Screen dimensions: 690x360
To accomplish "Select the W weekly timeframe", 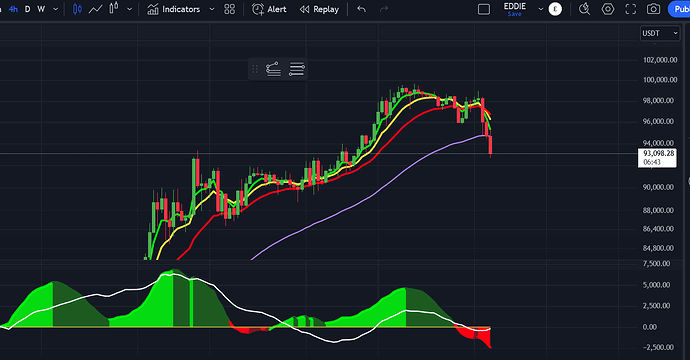I will [x=41, y=9].
